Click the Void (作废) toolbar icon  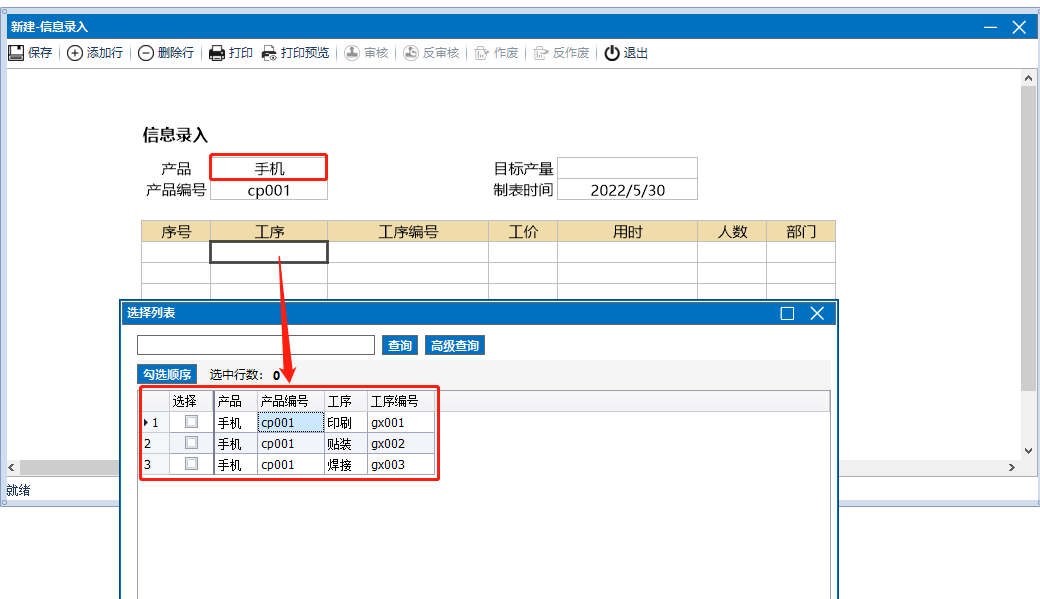coord(482,53)
